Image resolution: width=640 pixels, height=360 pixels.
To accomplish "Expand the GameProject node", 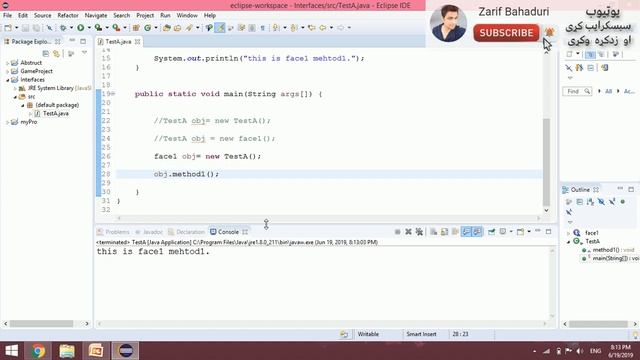I will [7, 71].
